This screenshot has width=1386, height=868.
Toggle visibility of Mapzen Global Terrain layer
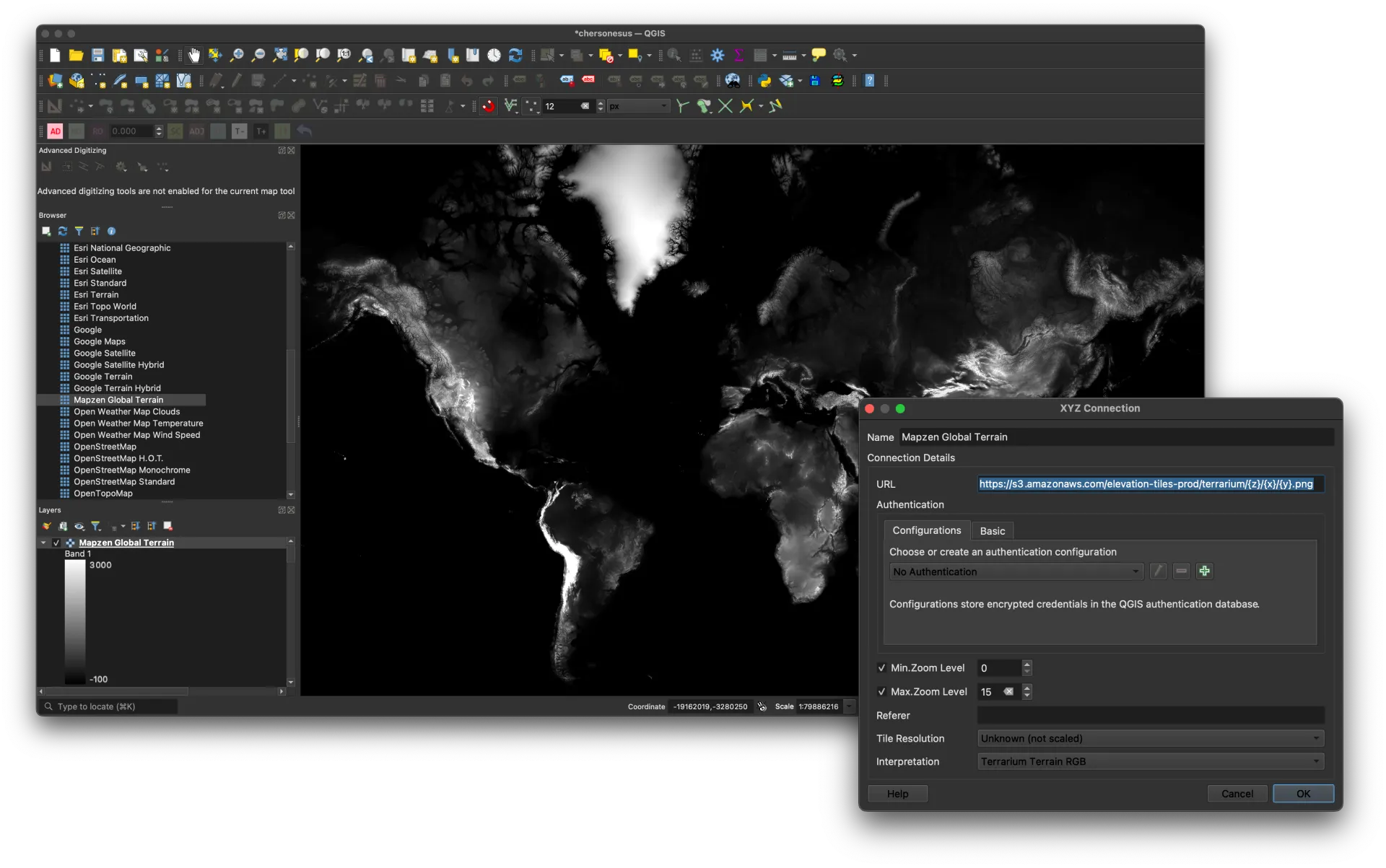pyautogui.click(x=56, y=543)
